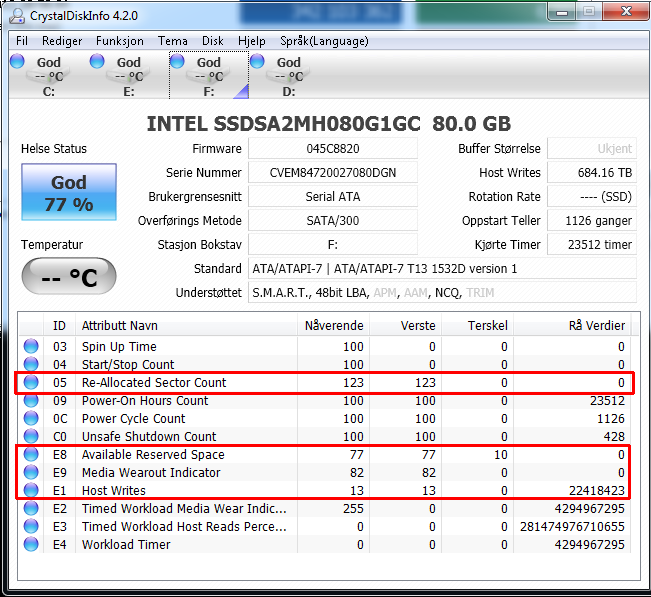
Task: Click the CrystalDiskInfo title bar app icon
Action: (x=17, y=16)
